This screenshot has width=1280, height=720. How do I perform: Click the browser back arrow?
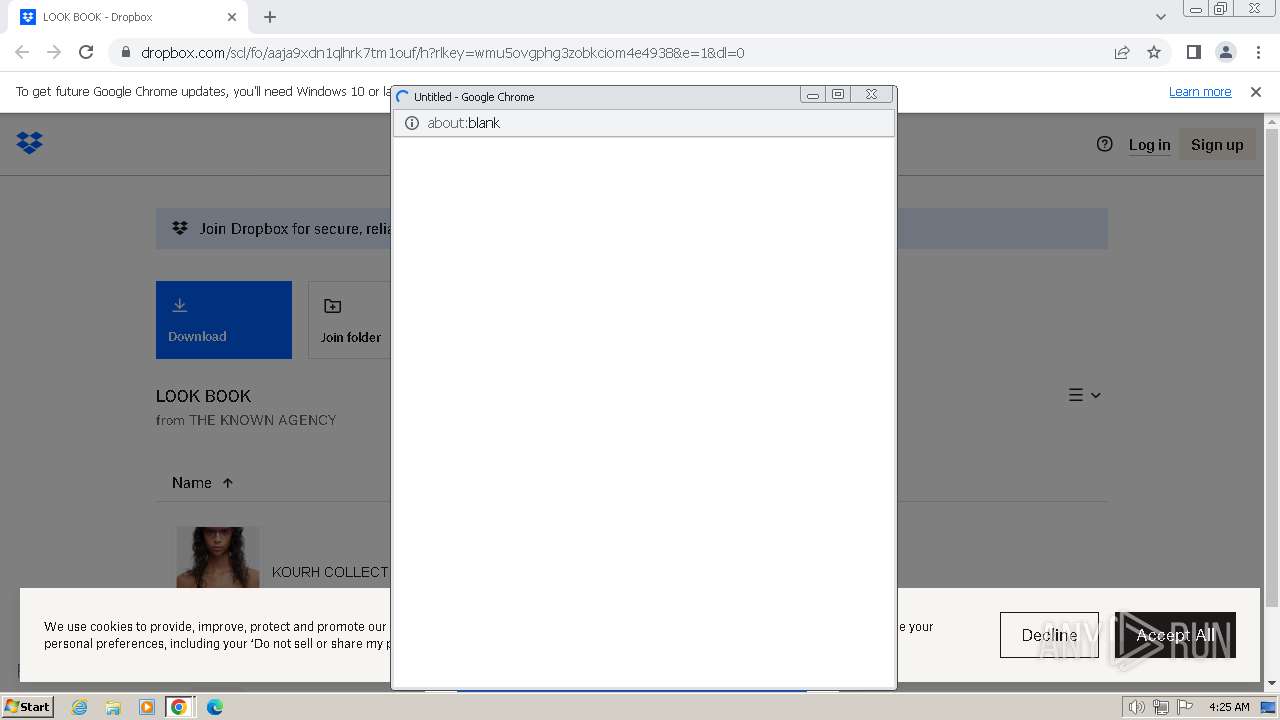pyautogui.click(x=22, y=52)
